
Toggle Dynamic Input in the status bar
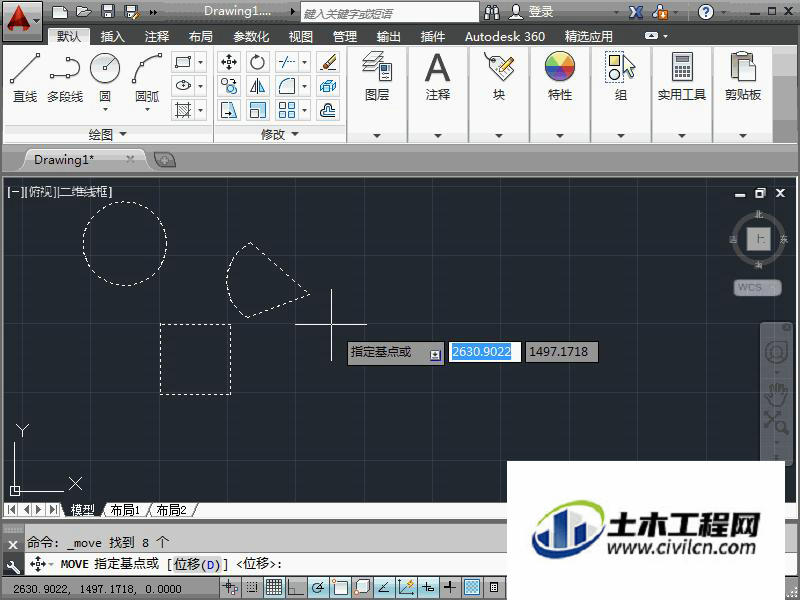click(428, 587)
